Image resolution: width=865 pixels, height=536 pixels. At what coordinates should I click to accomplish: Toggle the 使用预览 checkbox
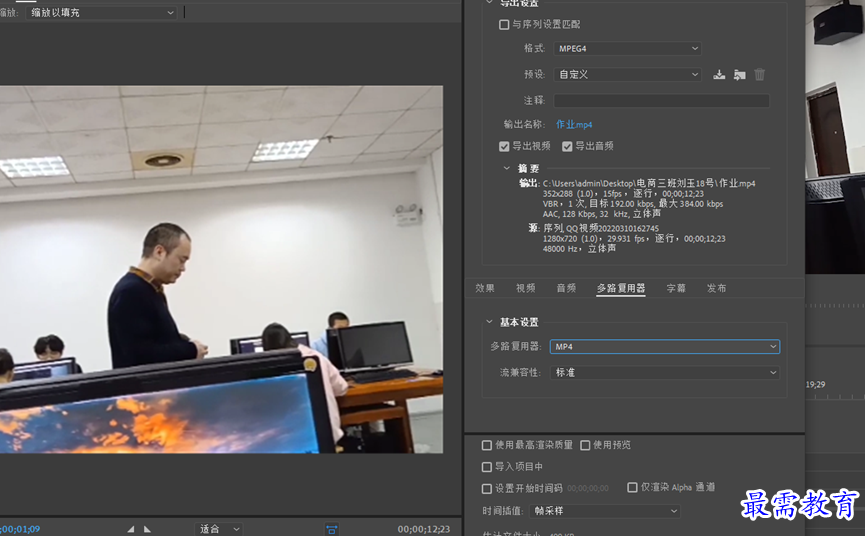(585, 445)
